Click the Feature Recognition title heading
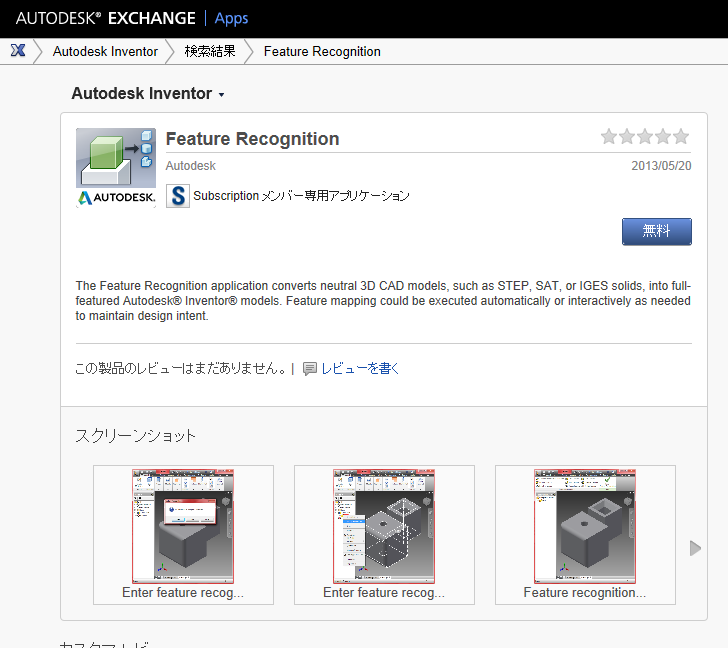This screenshot has height=648, width=728. pos(253,139)
